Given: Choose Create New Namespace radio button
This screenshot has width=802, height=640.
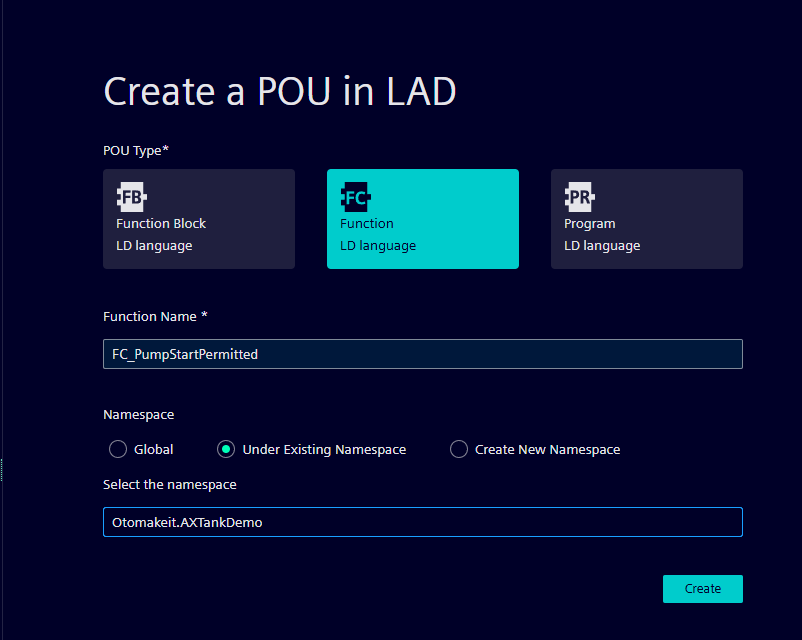Looking at the screenshot, I should 459,449.
